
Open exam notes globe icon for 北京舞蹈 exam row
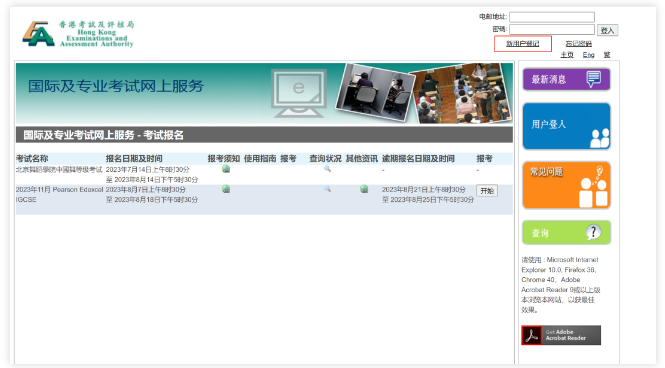click(x=226, y=169)
